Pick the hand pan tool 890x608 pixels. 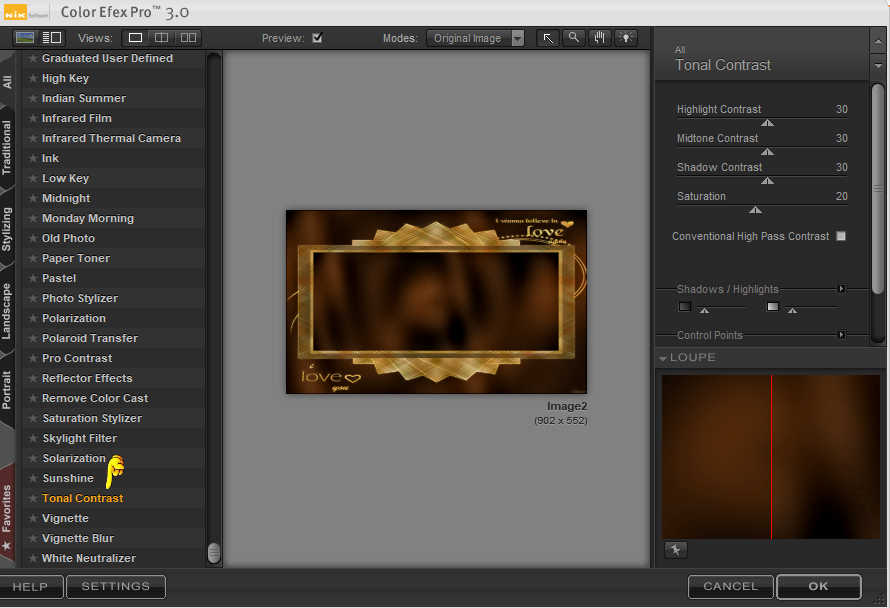pyautogui.click(x=600, y=38)
